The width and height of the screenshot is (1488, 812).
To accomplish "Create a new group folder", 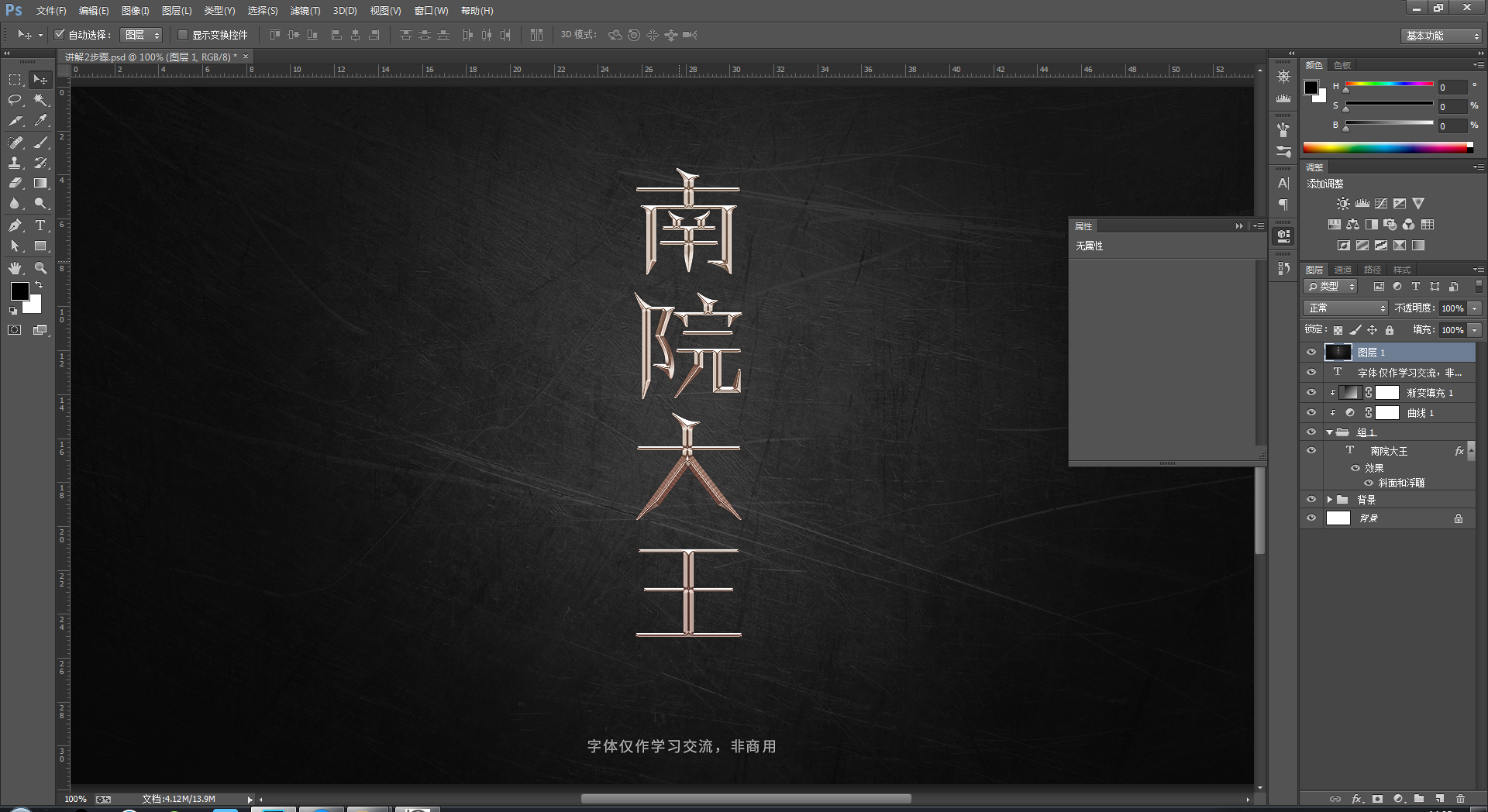I will point(1419,799).
